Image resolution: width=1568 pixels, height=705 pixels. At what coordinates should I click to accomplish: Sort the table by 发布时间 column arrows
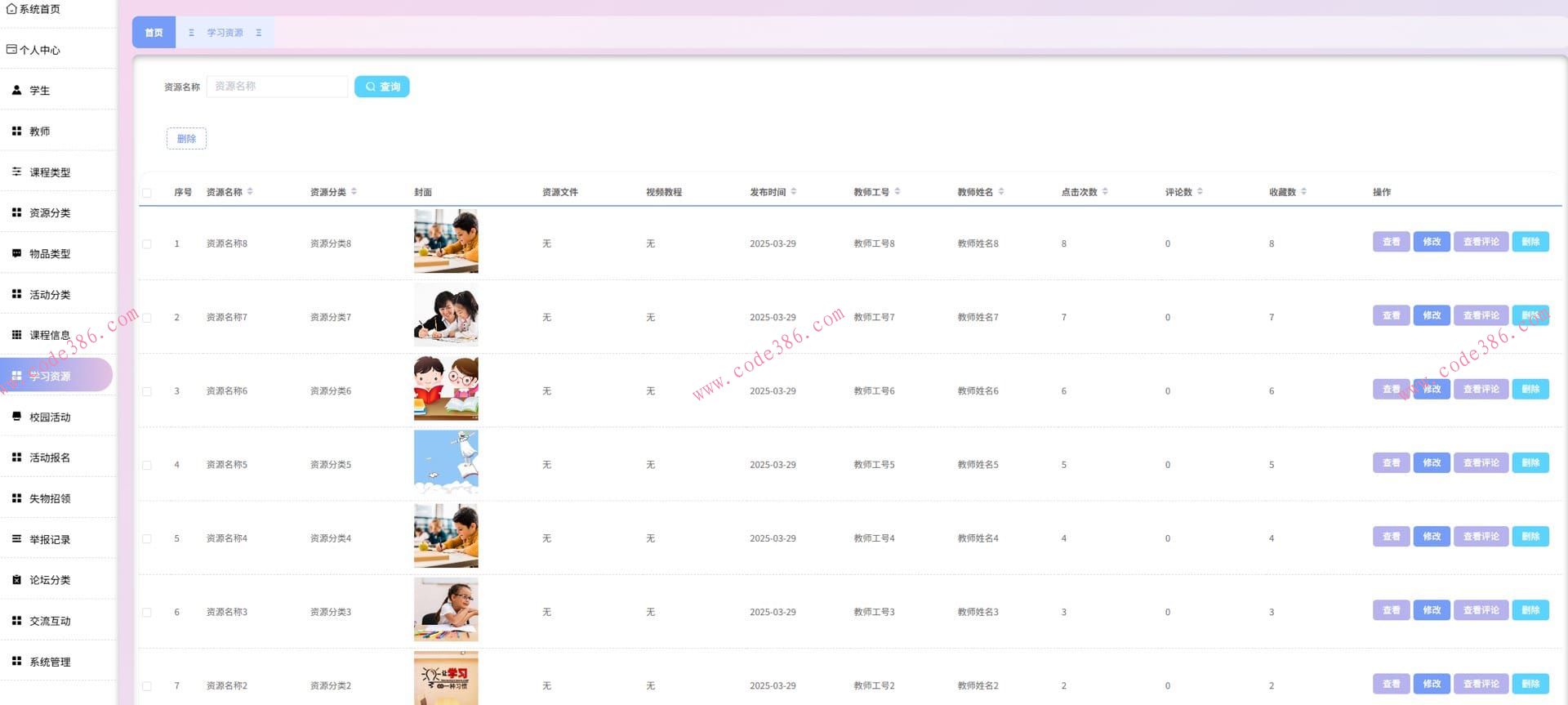click(x=794, y=192)
